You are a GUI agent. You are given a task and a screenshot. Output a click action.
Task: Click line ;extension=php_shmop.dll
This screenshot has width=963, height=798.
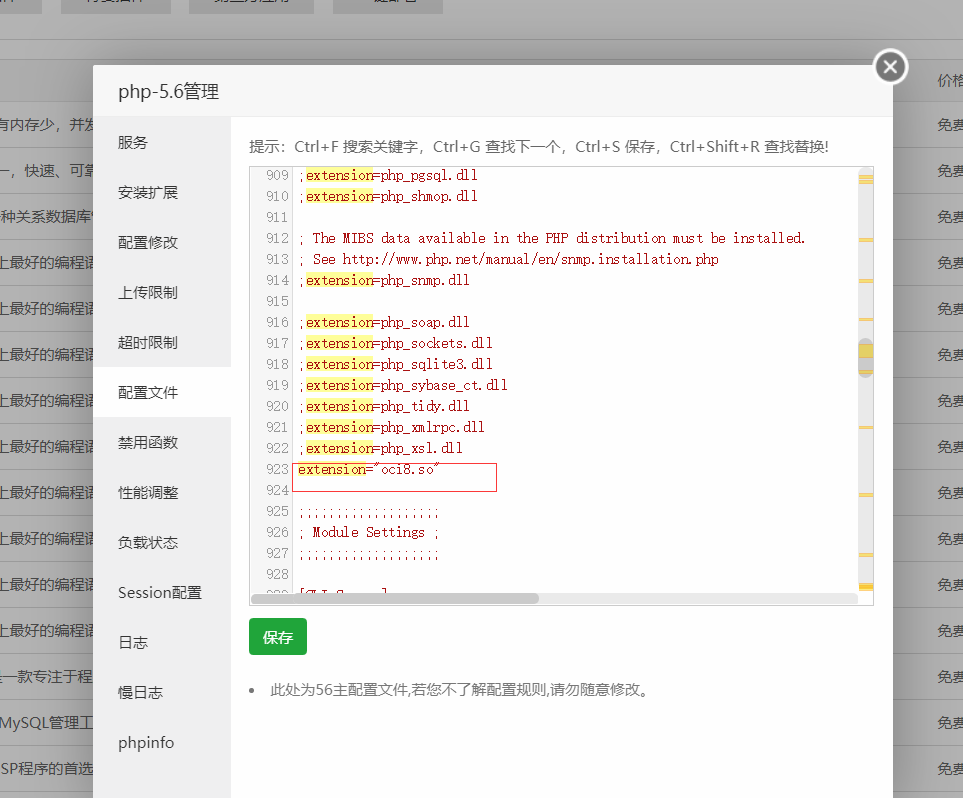point(388,197)
